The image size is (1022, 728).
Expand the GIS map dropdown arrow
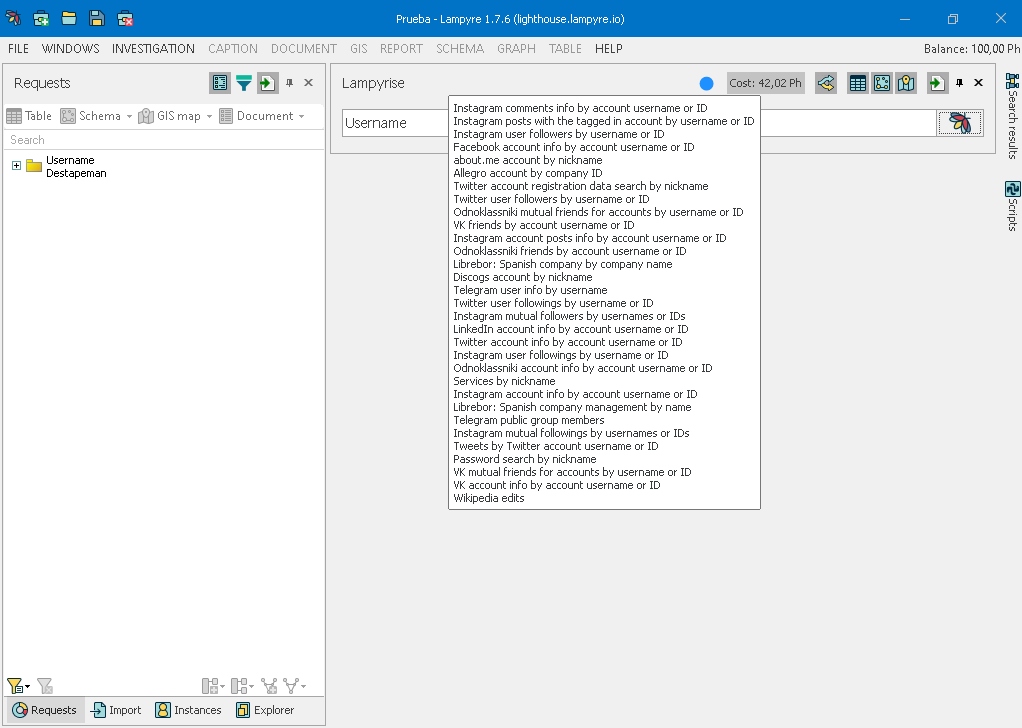[209, 117]
